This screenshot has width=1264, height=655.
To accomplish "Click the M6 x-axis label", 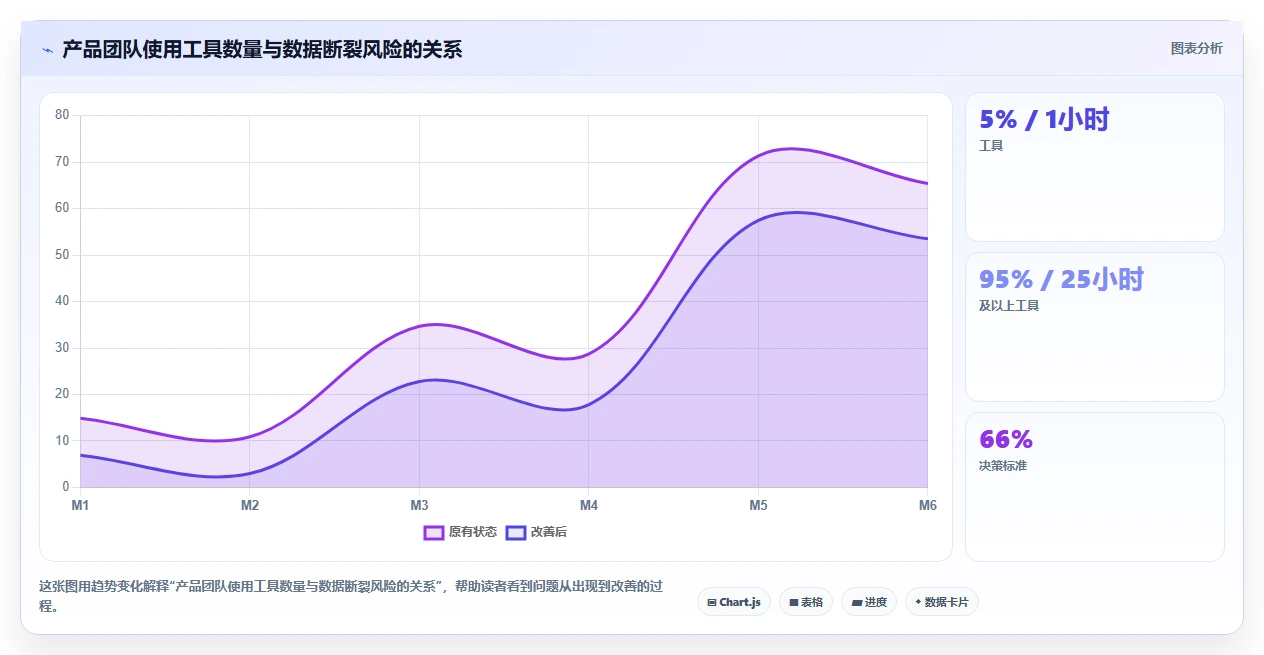I will coord(928,506).
